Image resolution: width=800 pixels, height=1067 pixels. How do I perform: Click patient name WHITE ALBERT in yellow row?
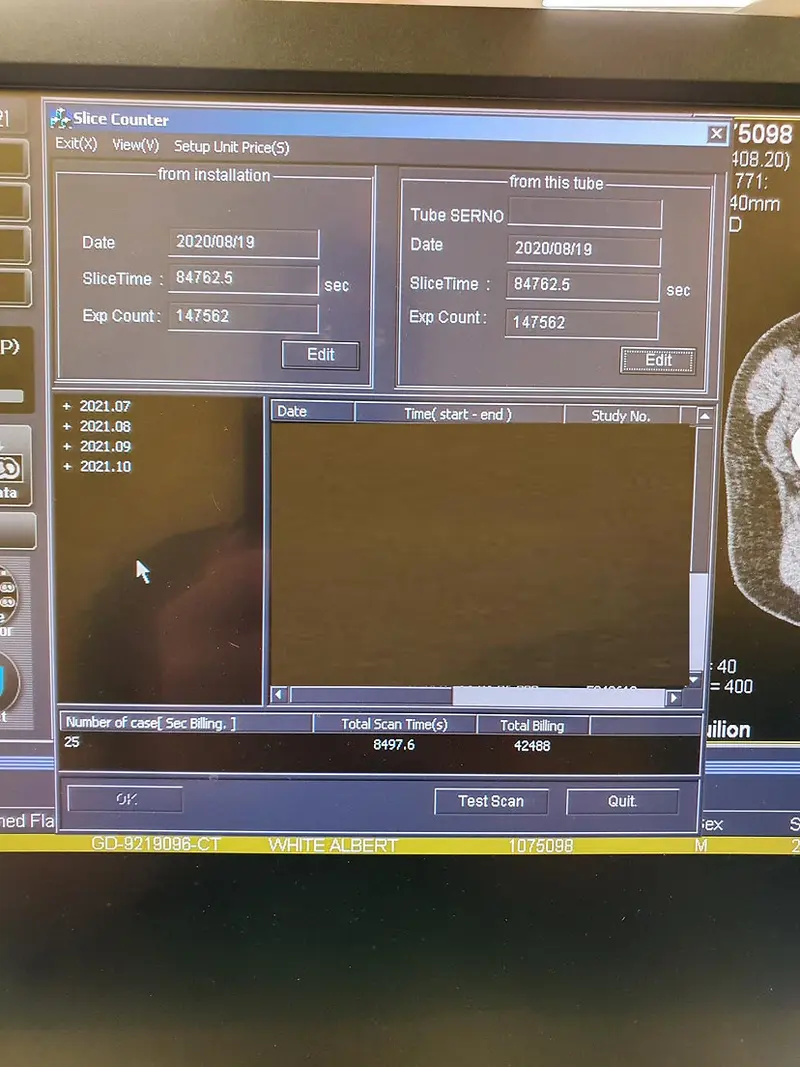(x=333, y=845)
